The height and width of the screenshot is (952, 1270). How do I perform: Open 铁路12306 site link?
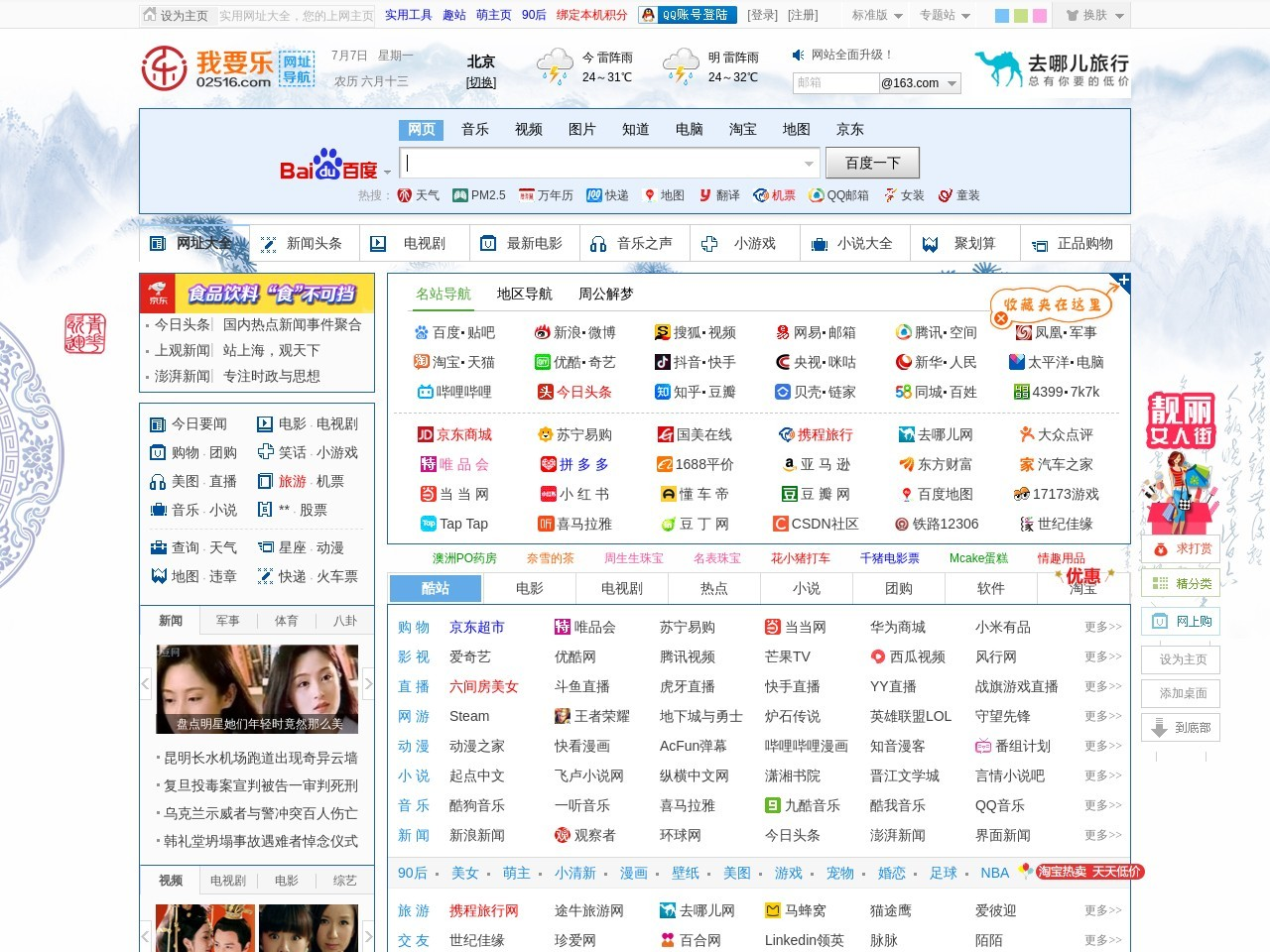pyautogui.click(x=937, y=524)
